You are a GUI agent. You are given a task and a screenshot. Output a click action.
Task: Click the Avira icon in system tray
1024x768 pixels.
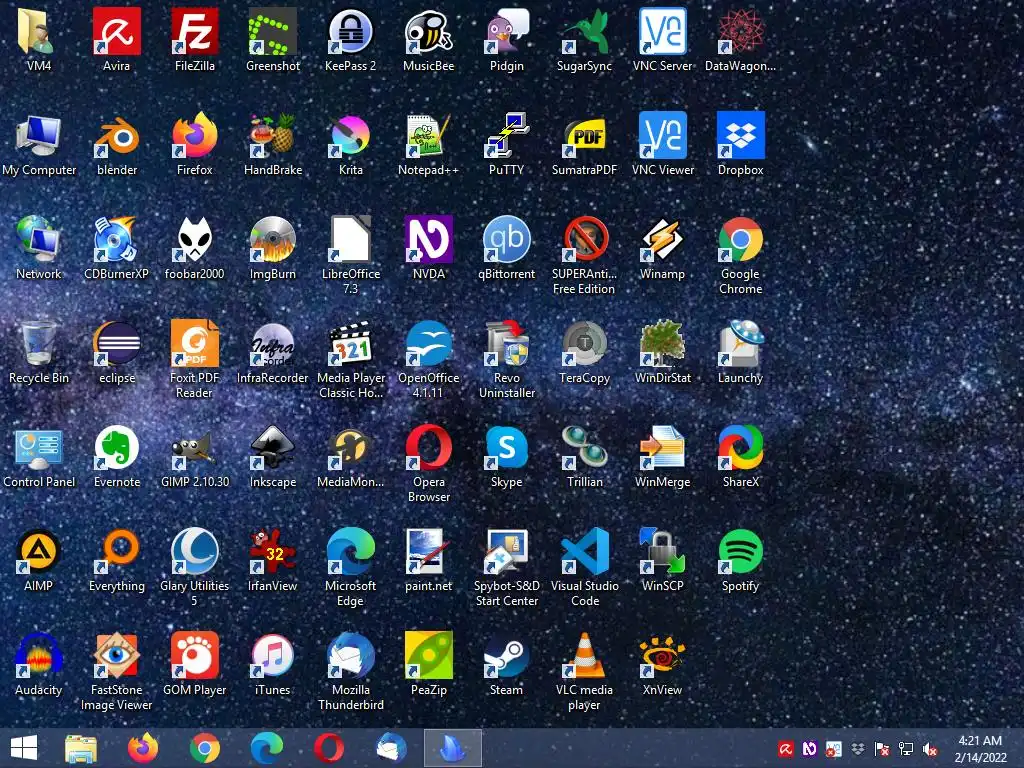(x=786, y=749)
